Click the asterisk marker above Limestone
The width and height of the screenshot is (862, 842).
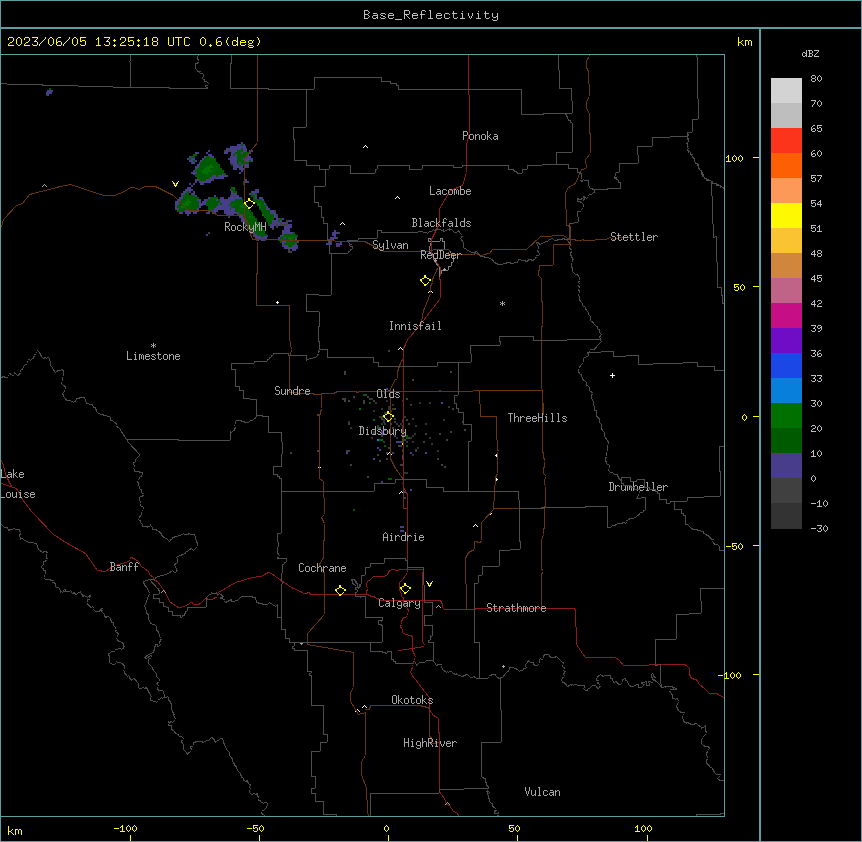coord(153,346)
